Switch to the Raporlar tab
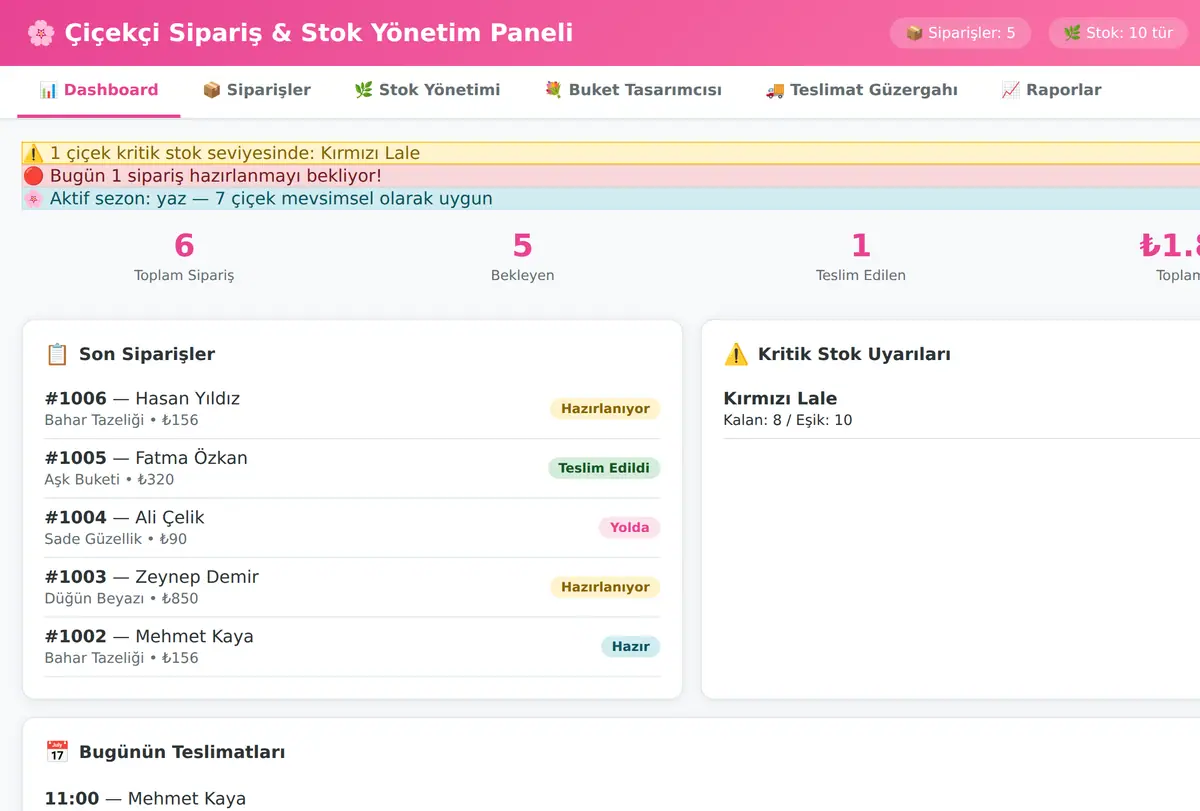Image resolution: width=1200 pixels, height=811 pixels. (1051, 90)
